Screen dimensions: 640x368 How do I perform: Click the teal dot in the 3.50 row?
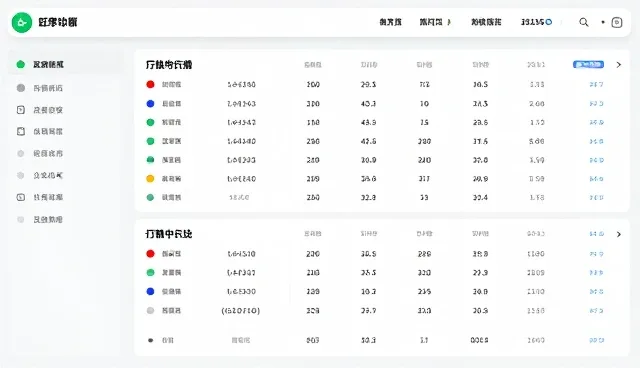pyautogui.click(x=150, y=160)
